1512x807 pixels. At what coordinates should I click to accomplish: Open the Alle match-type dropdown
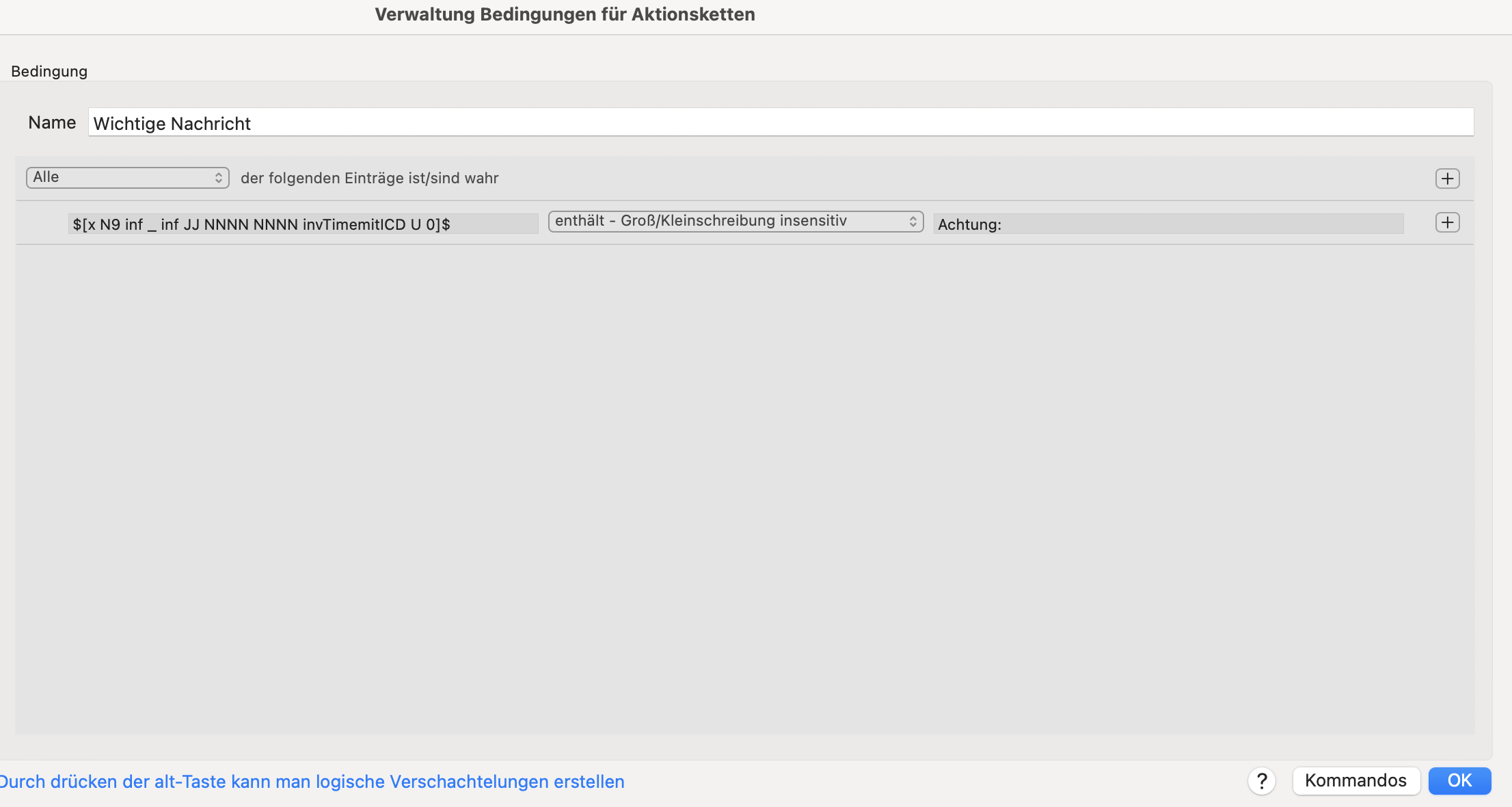(128, 178)
